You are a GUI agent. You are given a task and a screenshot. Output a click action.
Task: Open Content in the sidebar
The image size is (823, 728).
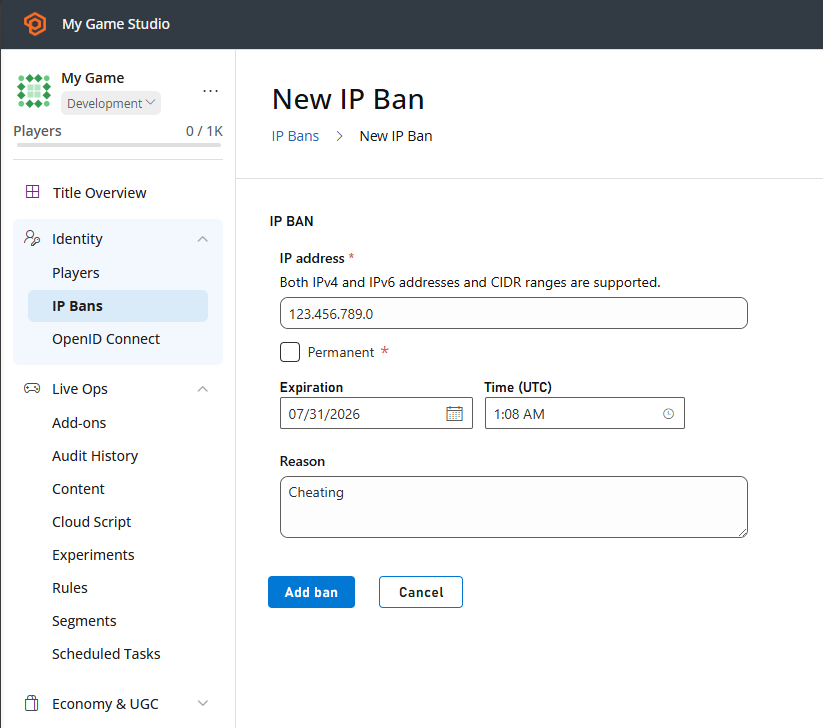coord(78,489)
